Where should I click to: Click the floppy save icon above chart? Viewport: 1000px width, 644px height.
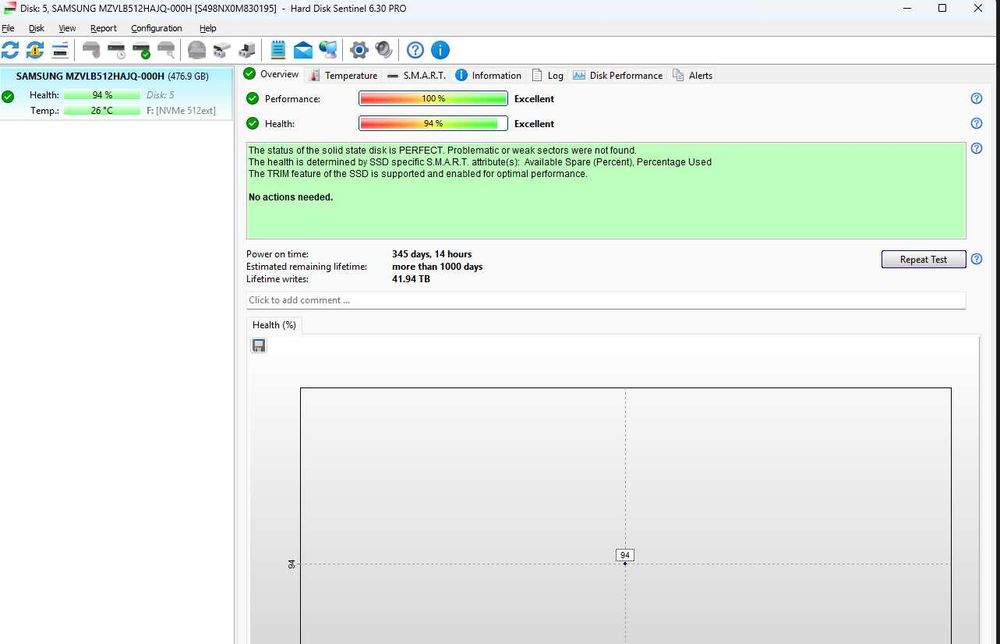coord(258,346)
